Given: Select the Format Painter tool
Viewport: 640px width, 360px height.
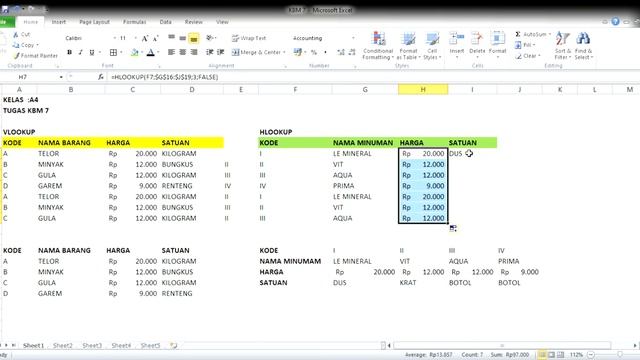Looking at the screenshot, I should click(x=36, y=56).
